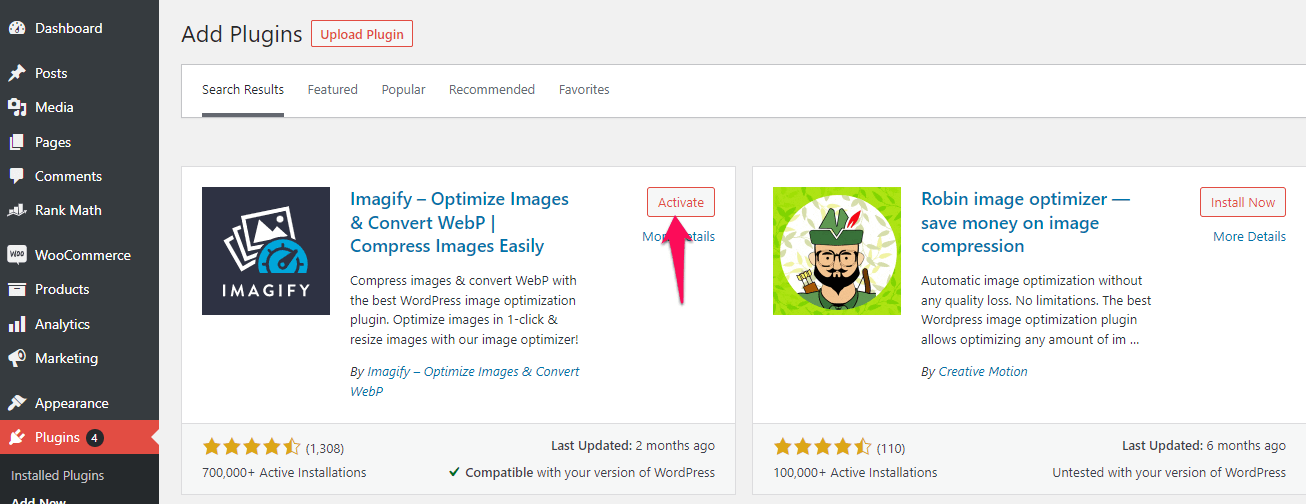Image resolution: width=1306 pixels, height=504 pixels.
Task: Click the Marketing megaphone icon
Action: click(x=17, y=358)
